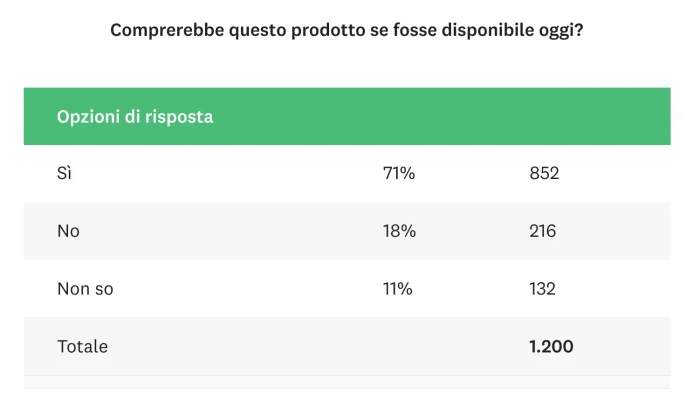This screenshot has width=700, height=400.
Task: Click the 132 response count
Action: (543, 289)
